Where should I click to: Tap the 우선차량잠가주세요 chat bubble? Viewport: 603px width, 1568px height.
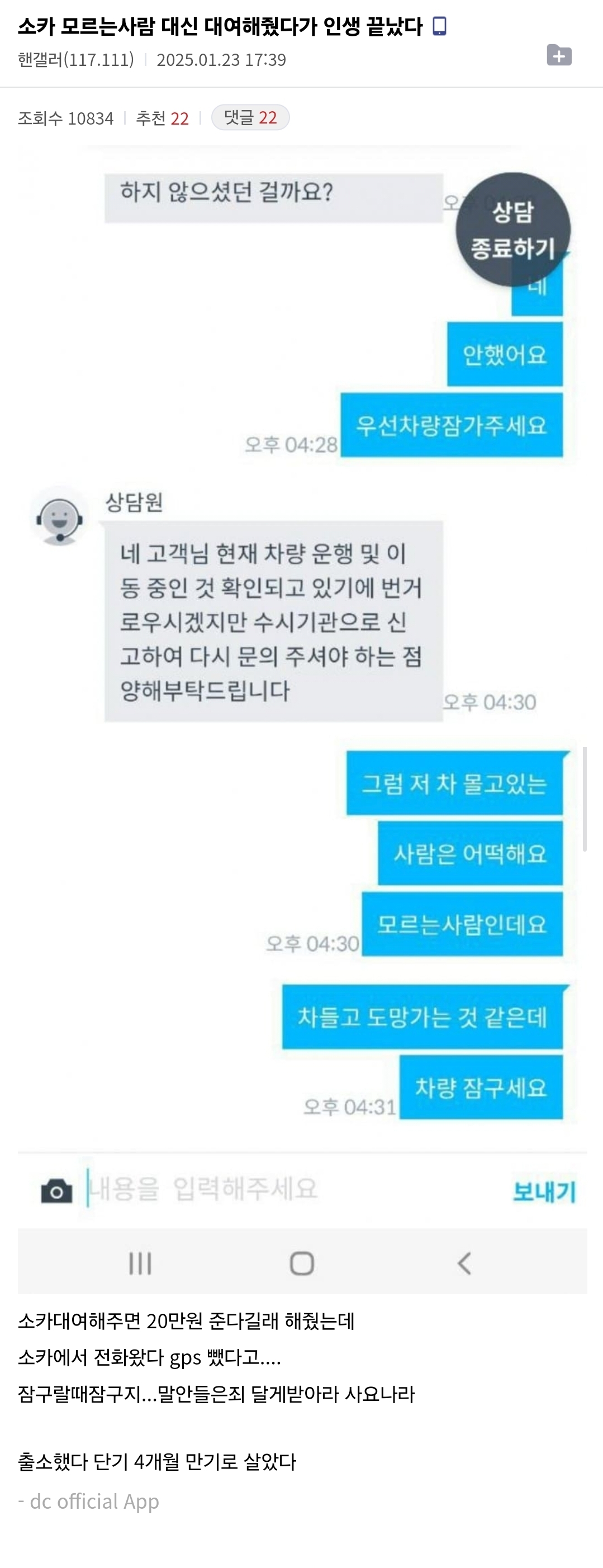(x=452, y=425)
